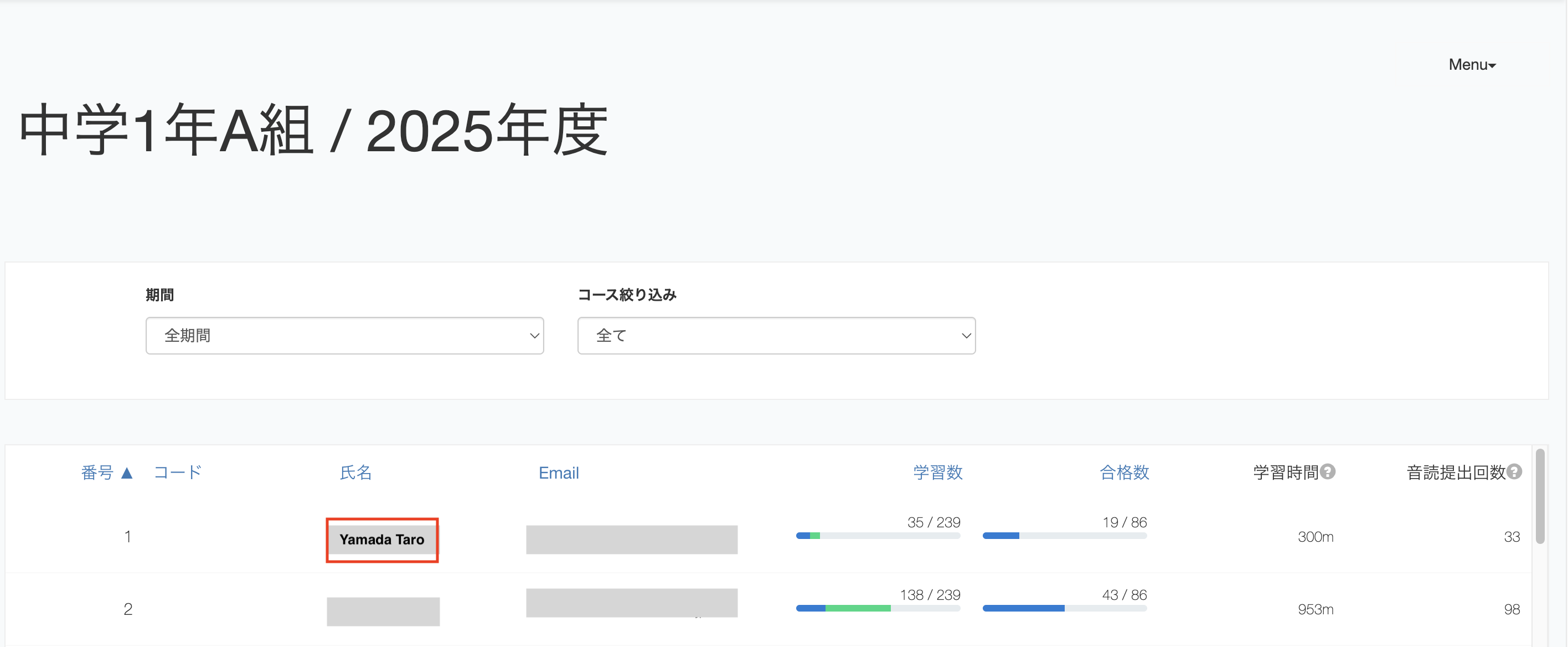Click the 学習数 progress bar showing 138/239
Image resolution: width=1568 pixels, height=647 pixels.
[878, 608]
